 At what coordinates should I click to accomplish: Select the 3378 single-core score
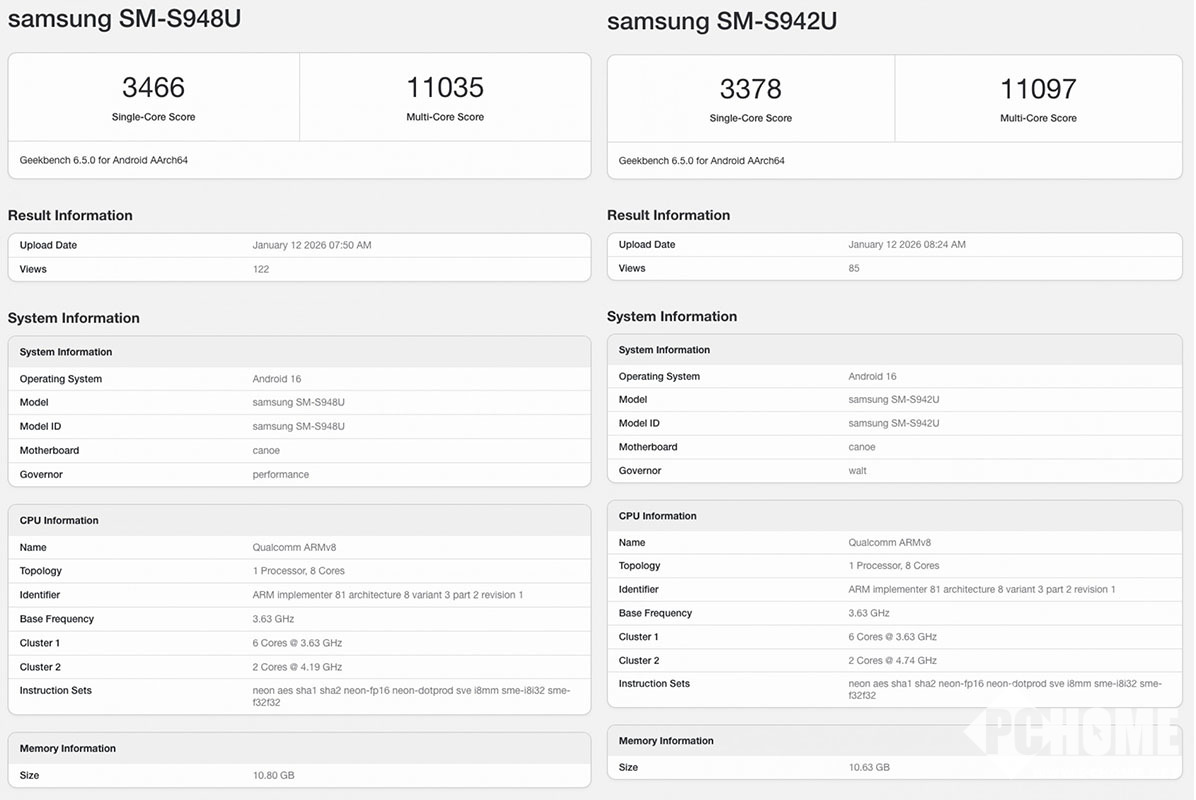(x=750, y=89)
